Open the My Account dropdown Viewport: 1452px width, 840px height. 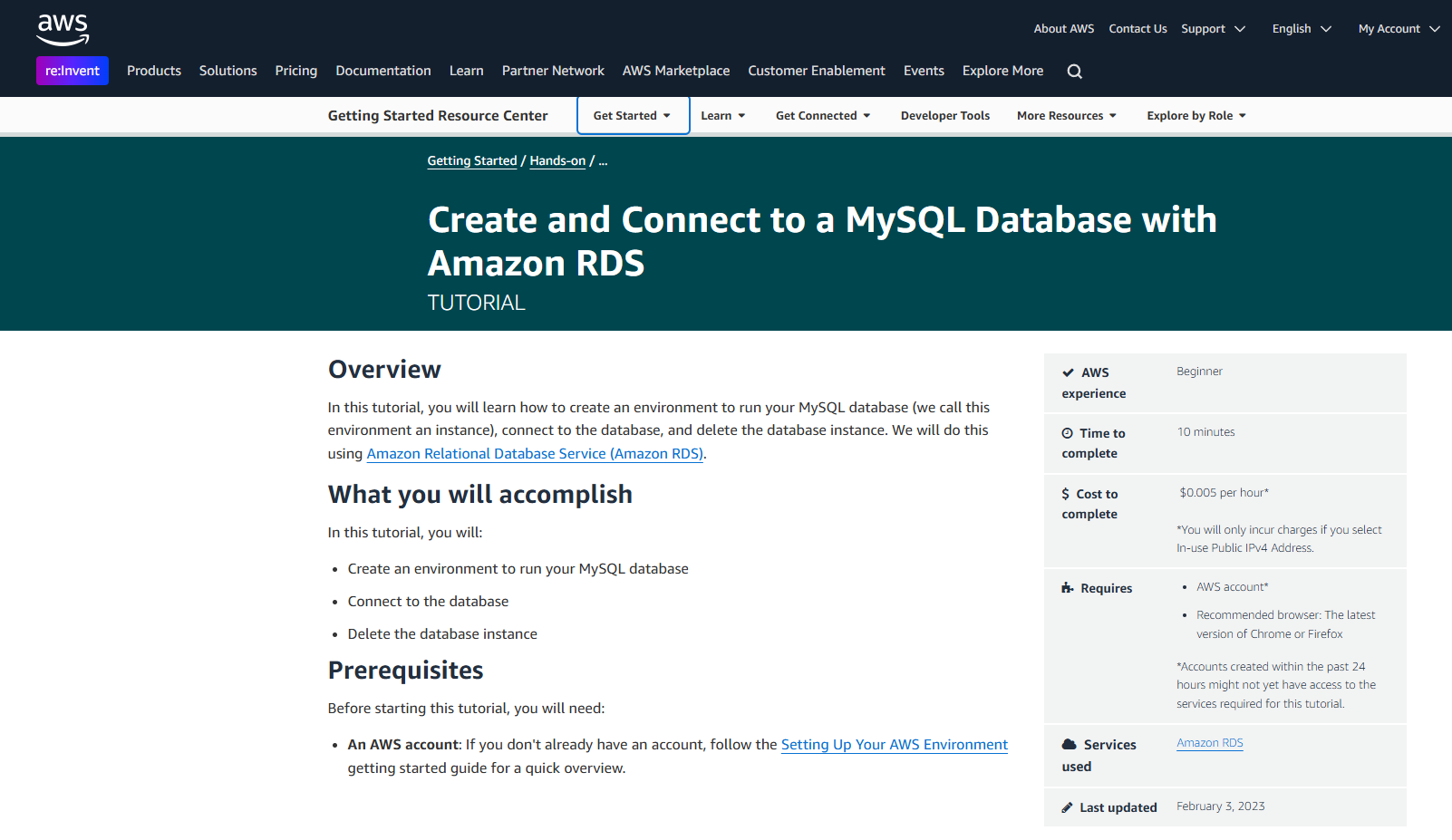click(x=1399, y=29)
